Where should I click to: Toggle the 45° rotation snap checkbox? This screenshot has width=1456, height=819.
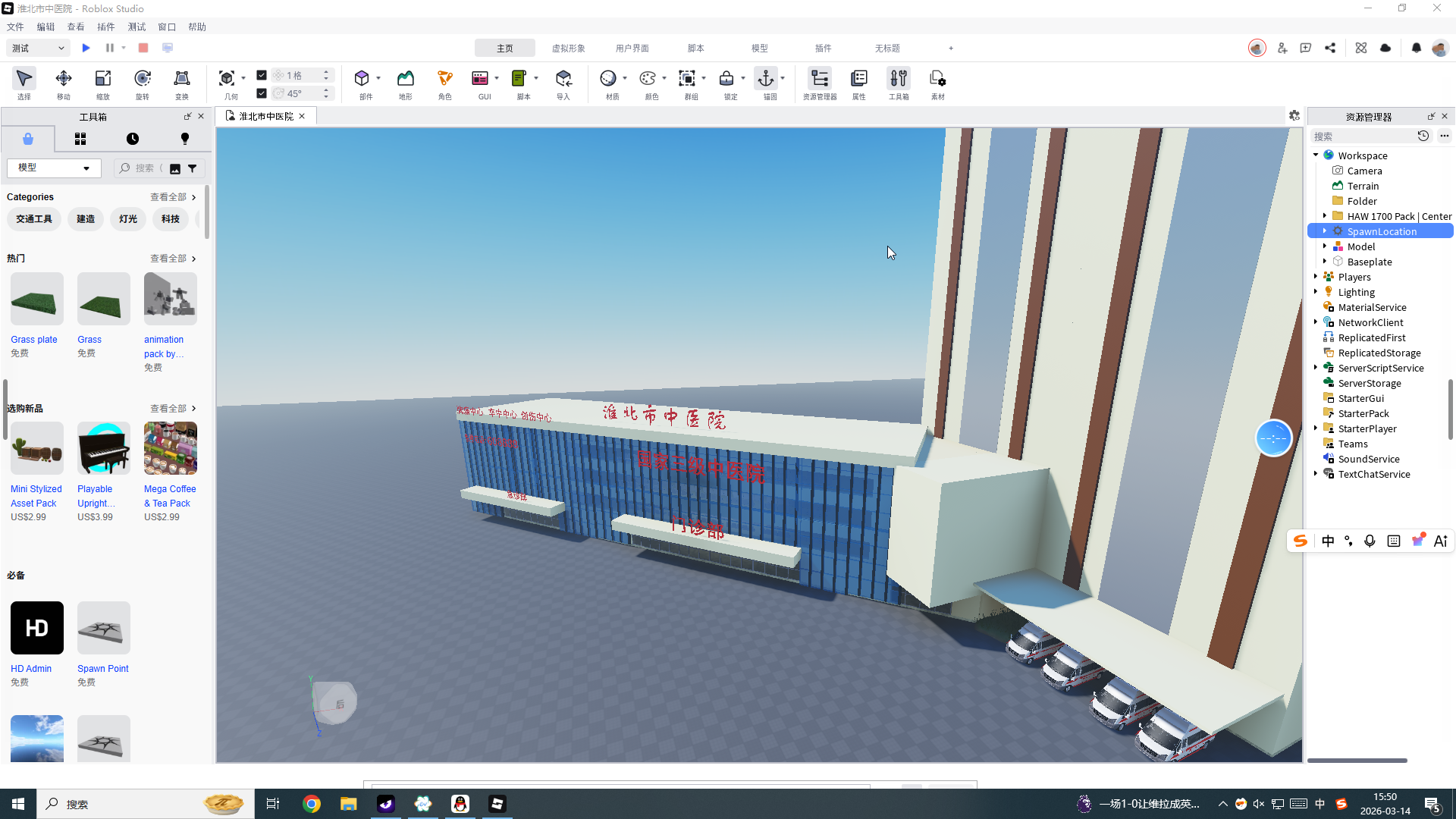pos(262,93)
